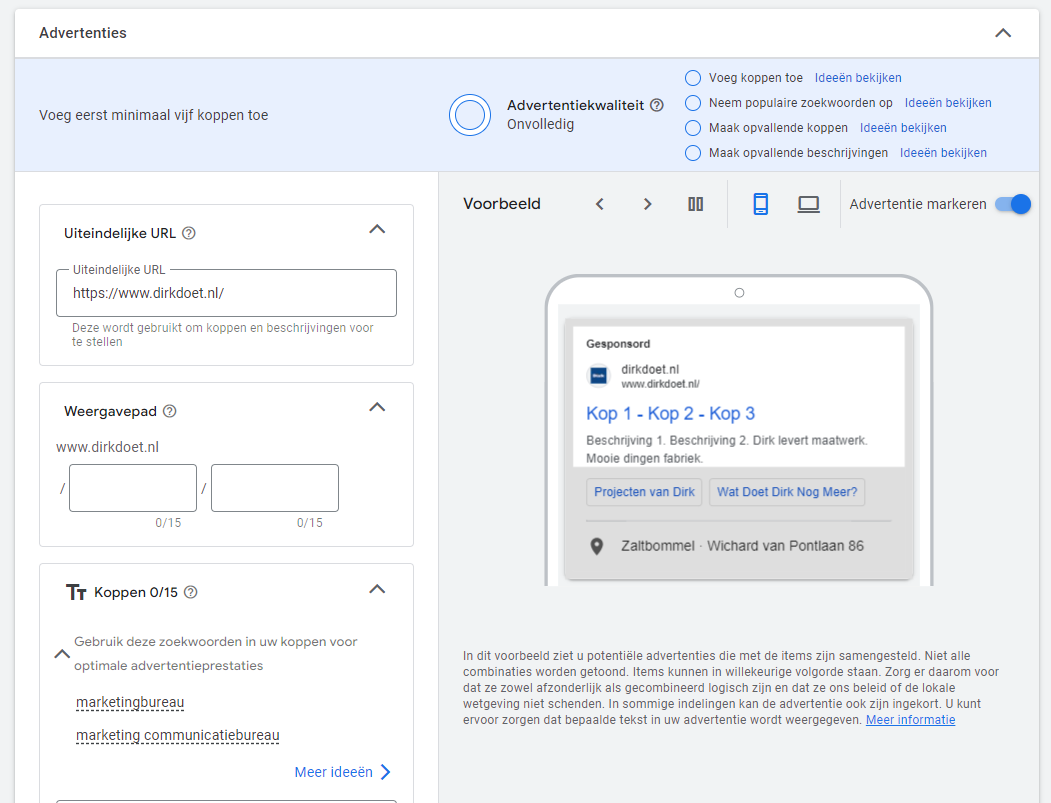Open the 'Meer ideeën' link

click(342, 772)
